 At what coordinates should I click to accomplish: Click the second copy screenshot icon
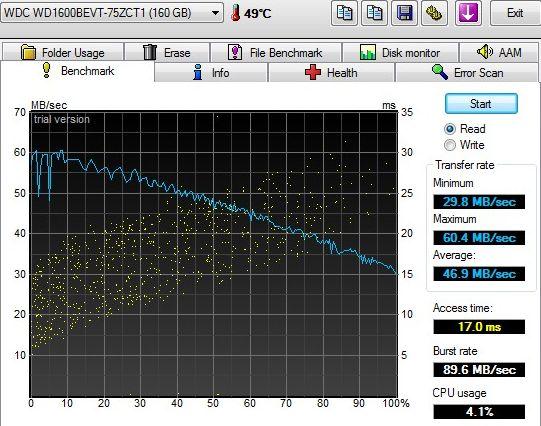pos(374,13)
